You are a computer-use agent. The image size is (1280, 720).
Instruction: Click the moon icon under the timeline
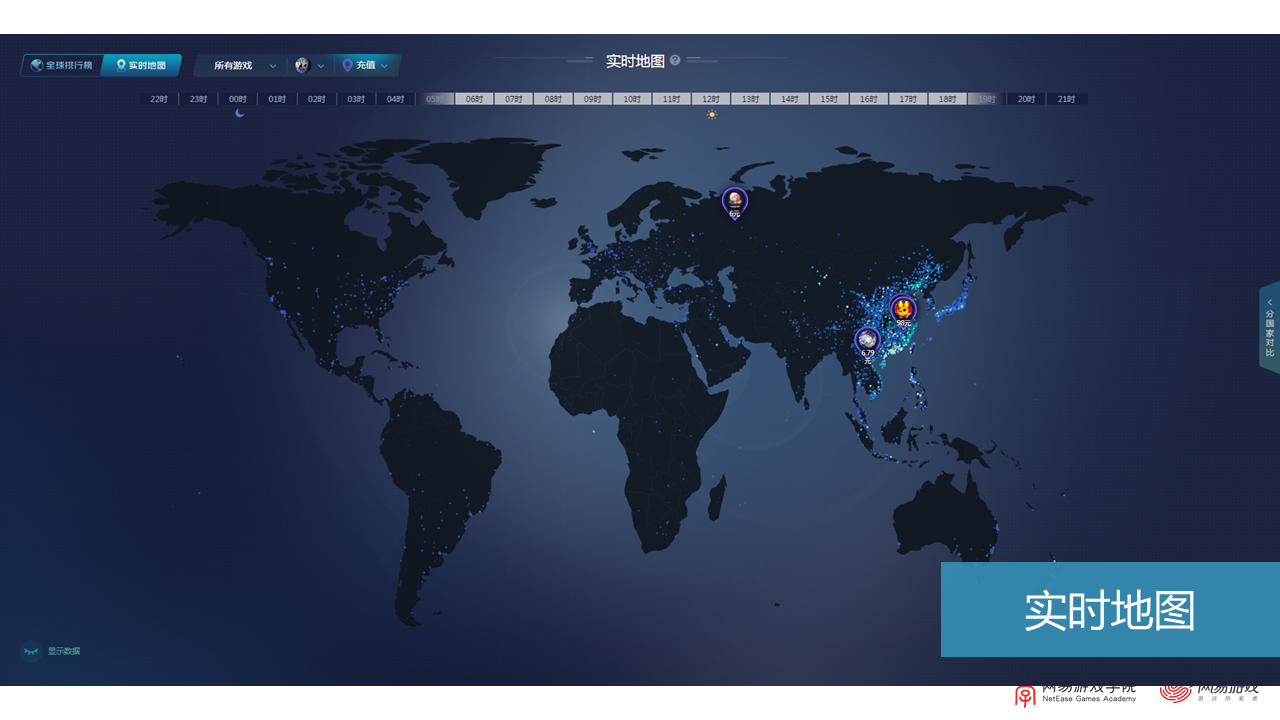(239, 113)
